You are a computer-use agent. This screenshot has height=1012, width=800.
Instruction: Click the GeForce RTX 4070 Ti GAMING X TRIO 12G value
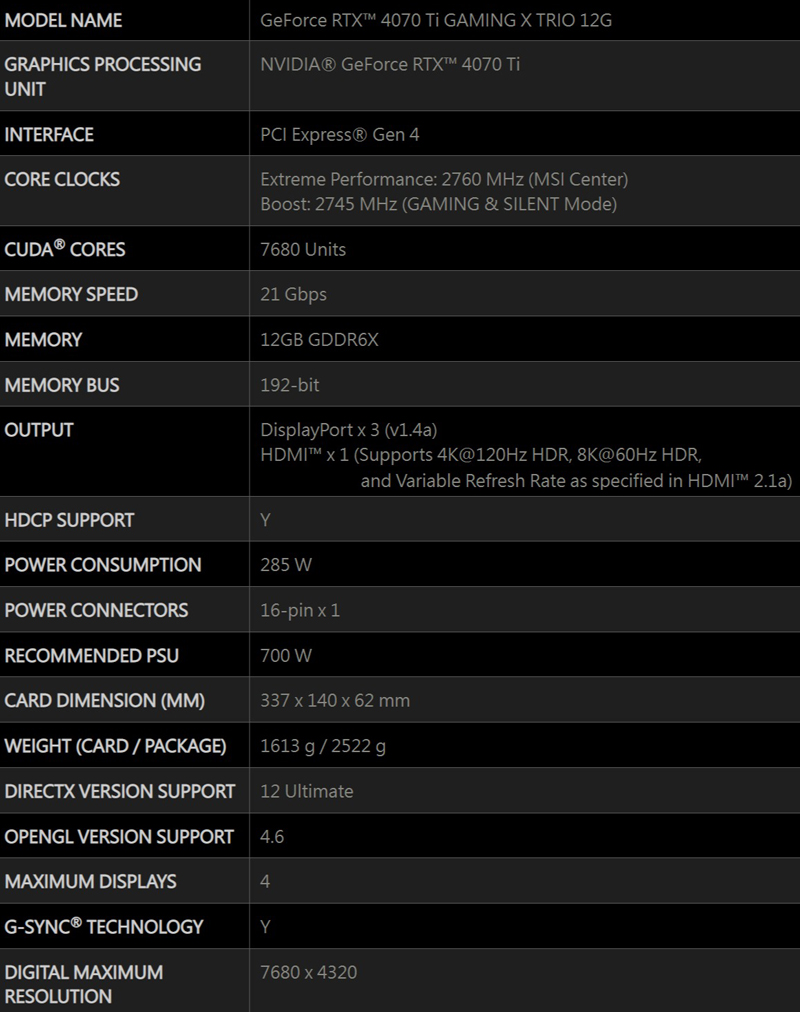(x=435, y=20)
